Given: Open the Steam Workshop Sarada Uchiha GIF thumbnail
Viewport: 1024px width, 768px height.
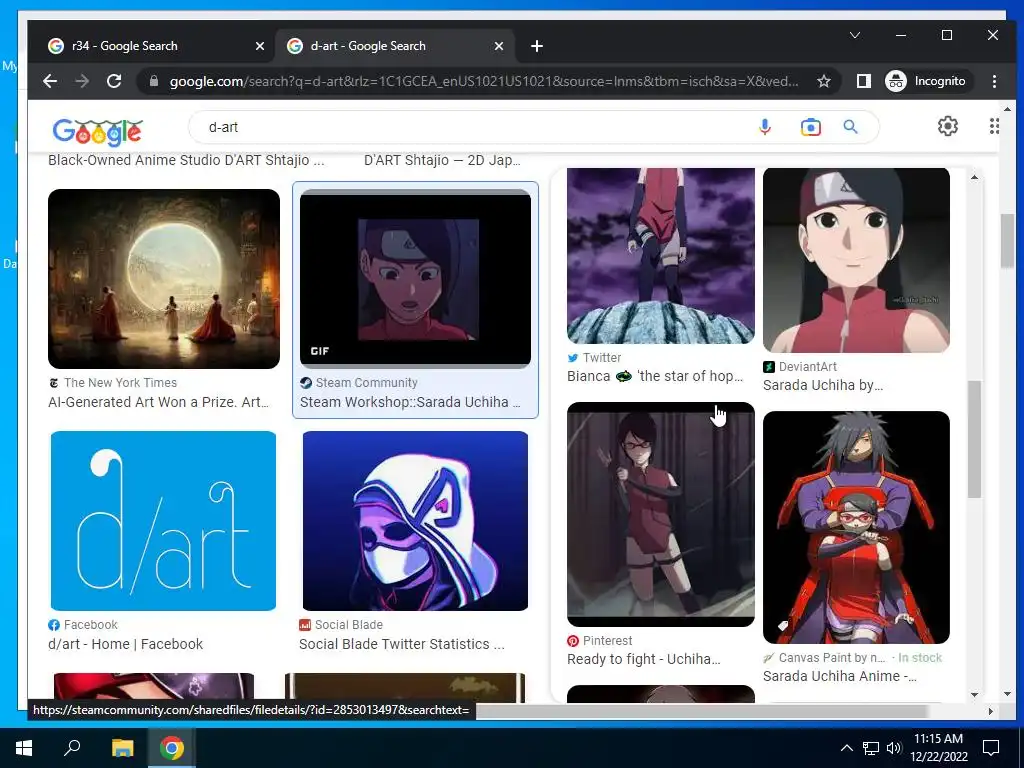Looking at the screenshot, I should tap(415, 279).
